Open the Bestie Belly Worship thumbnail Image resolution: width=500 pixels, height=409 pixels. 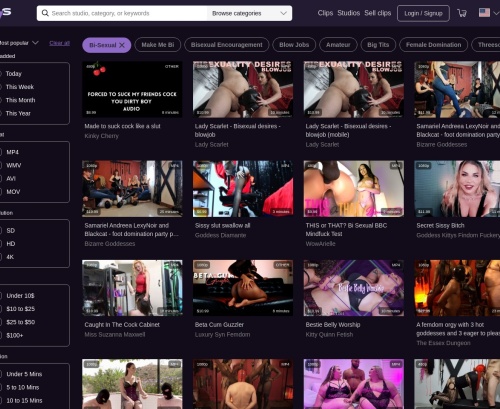pos(354,288)
